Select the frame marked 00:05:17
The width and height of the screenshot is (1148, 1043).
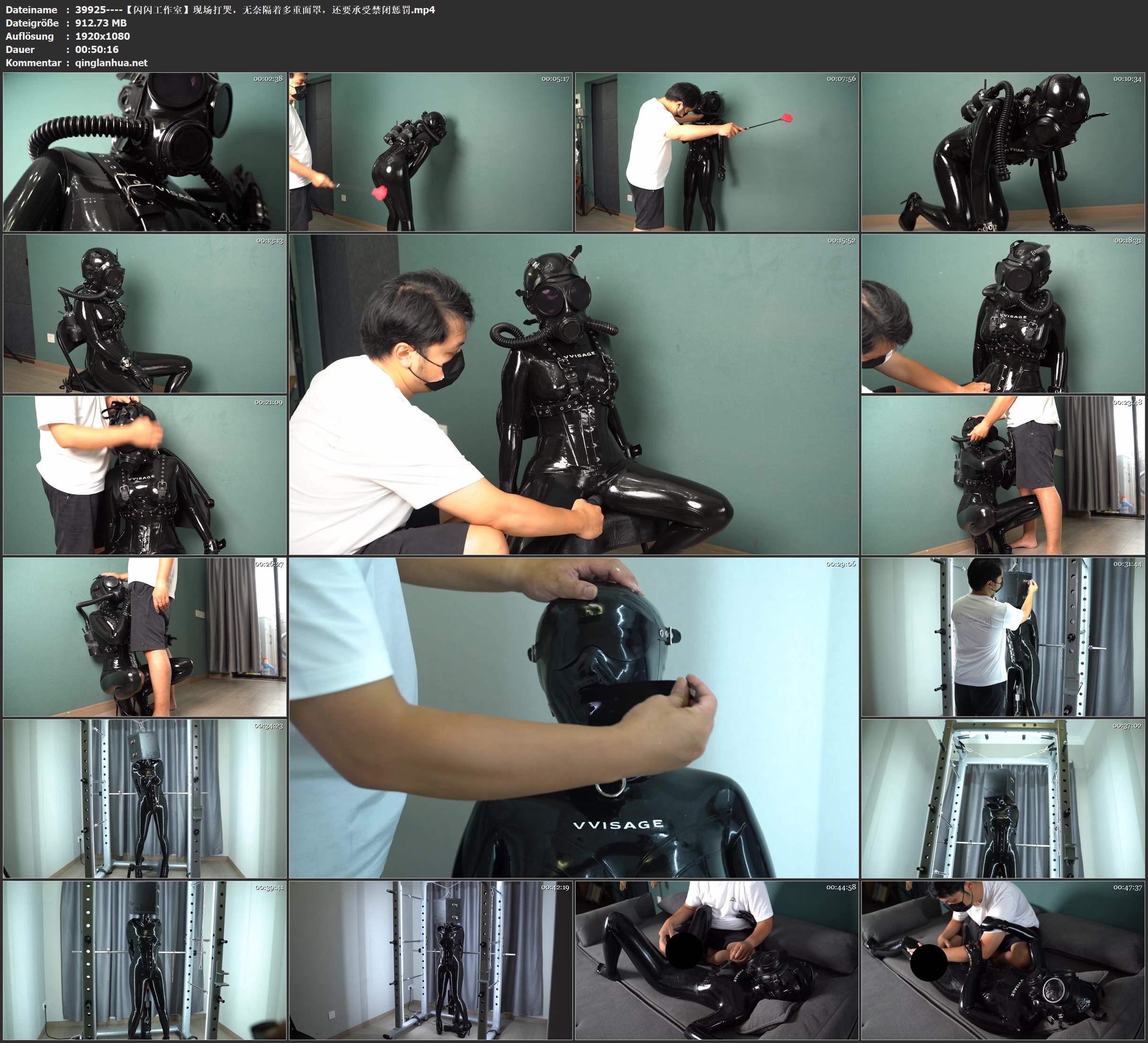(430, 151)
